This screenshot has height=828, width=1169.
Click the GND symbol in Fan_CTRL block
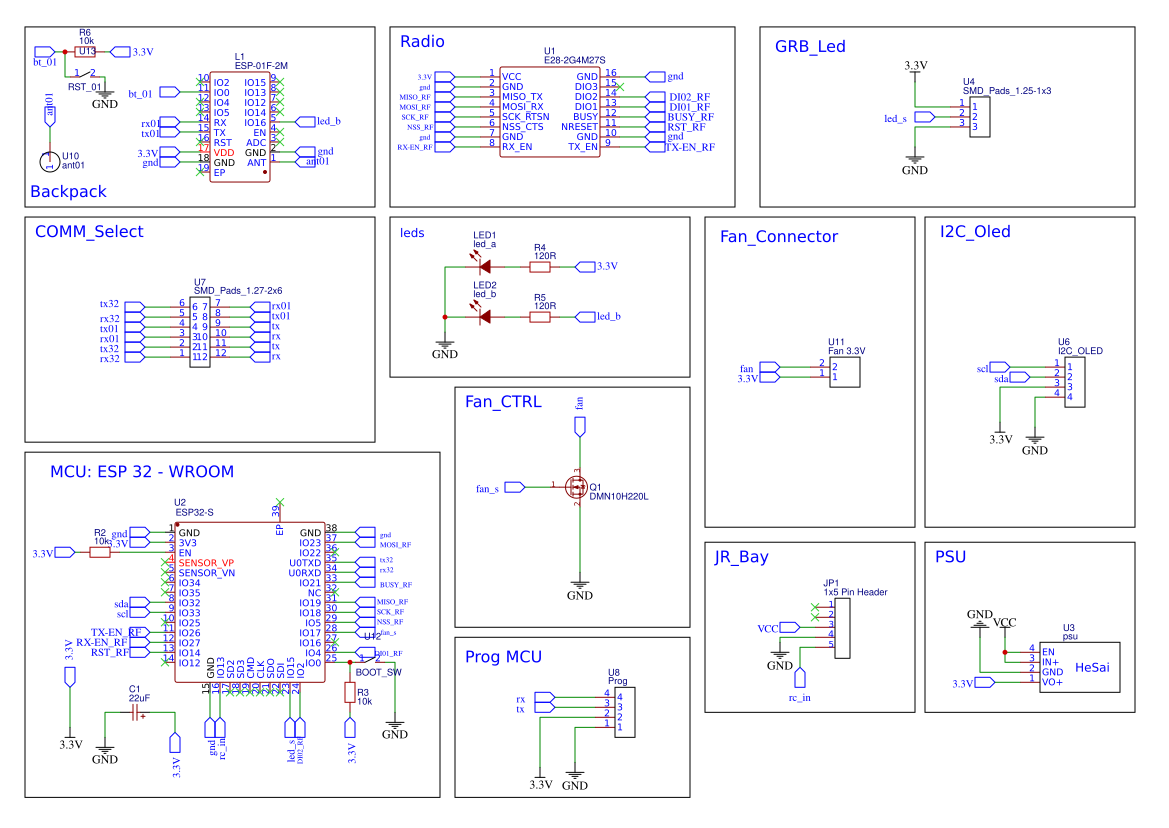579,590
